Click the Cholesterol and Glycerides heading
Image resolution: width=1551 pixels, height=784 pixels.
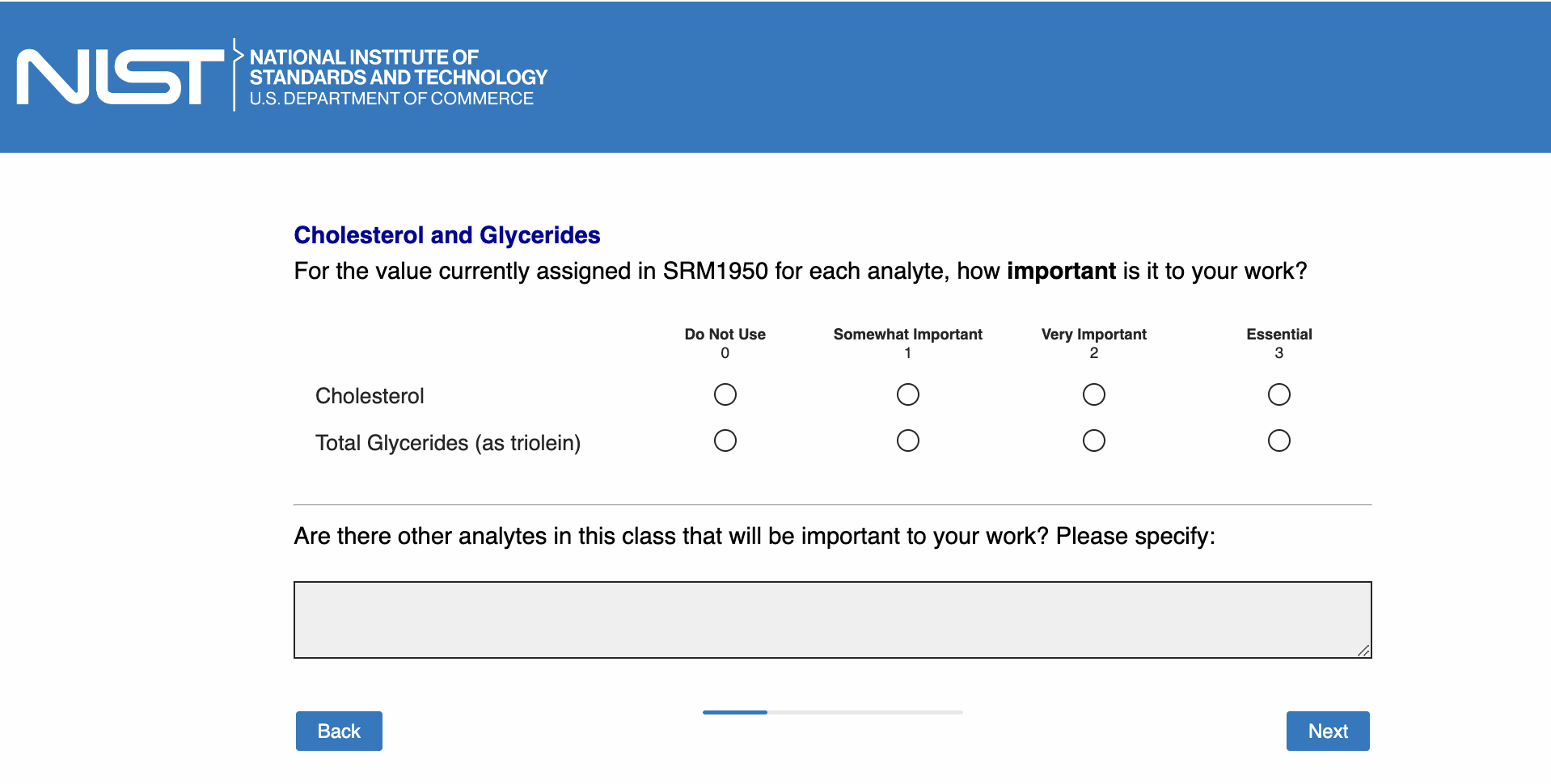(x=446, y=235)
